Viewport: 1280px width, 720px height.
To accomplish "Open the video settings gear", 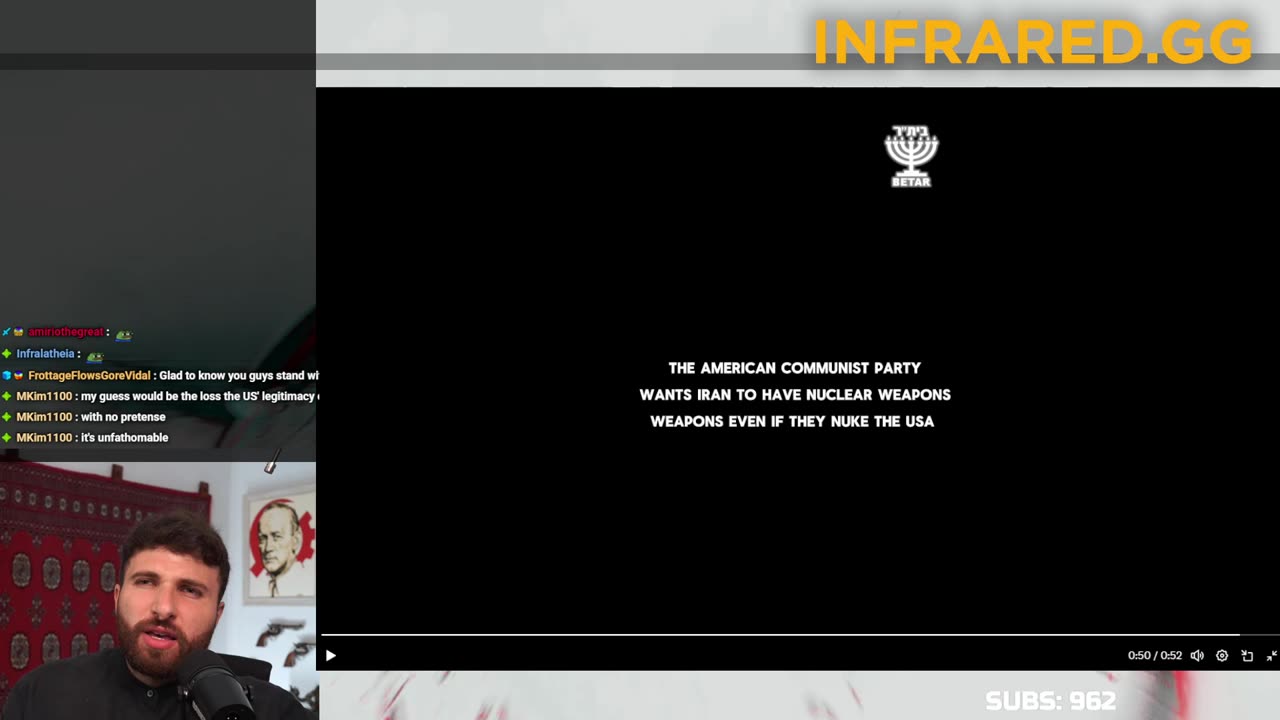I will (x=1222, y=656).
